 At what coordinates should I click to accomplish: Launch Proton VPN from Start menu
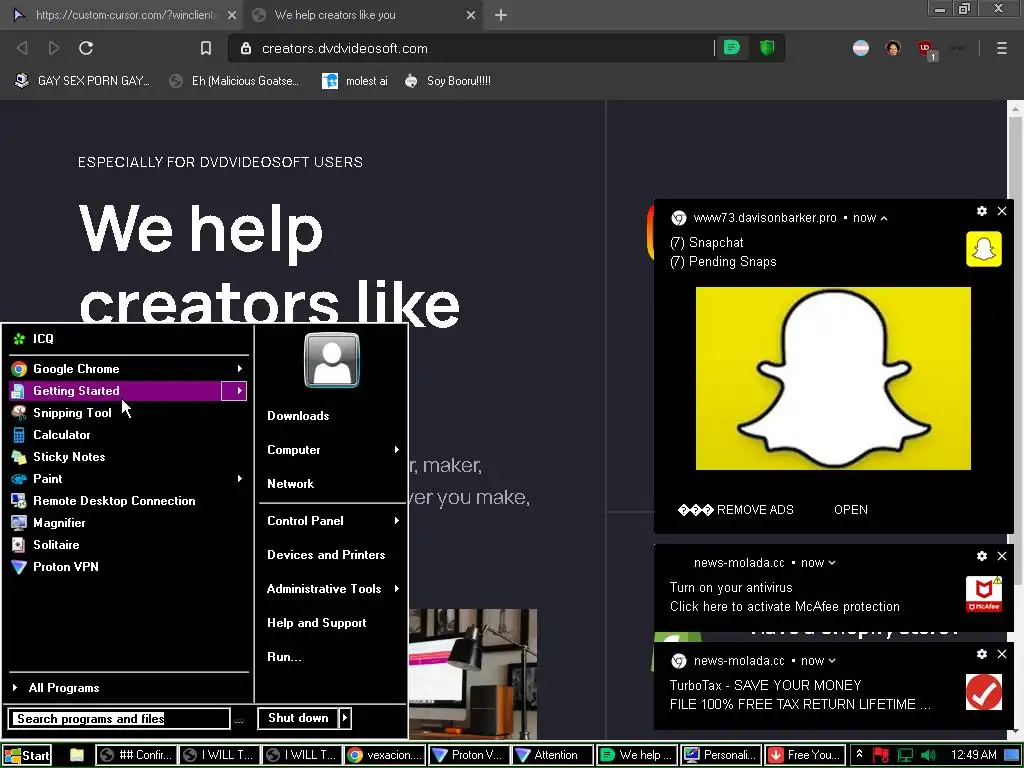[128, 566]
